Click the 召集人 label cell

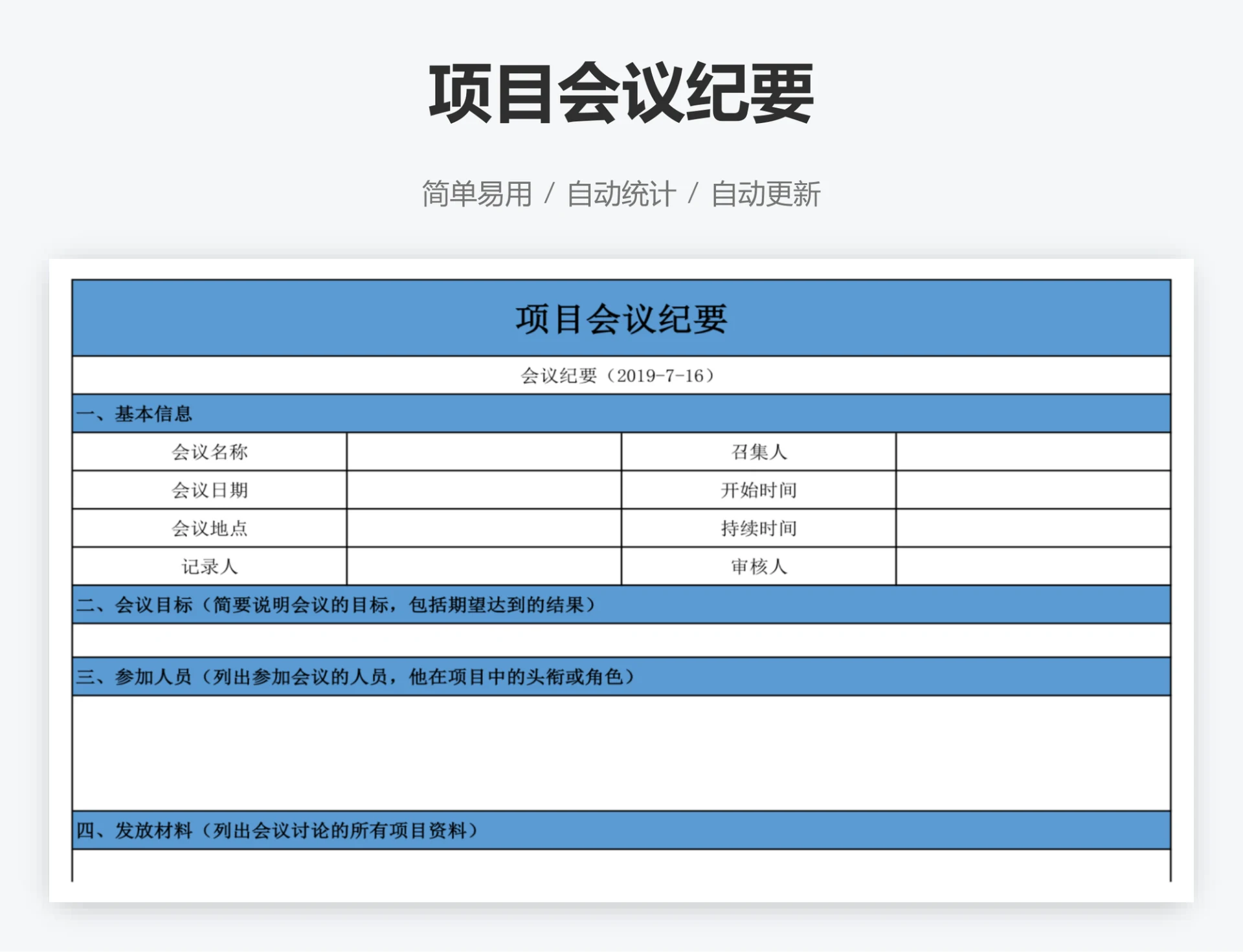click(759, 452)
